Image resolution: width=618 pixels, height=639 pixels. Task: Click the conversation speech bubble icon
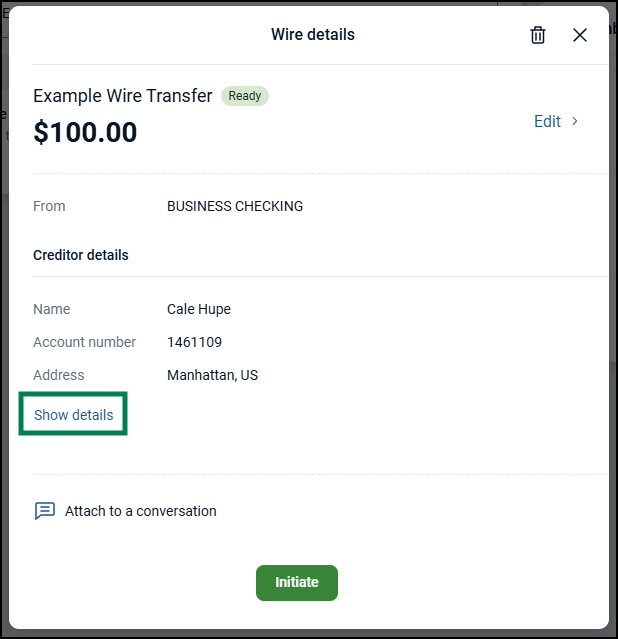click(x=45, y=511)
